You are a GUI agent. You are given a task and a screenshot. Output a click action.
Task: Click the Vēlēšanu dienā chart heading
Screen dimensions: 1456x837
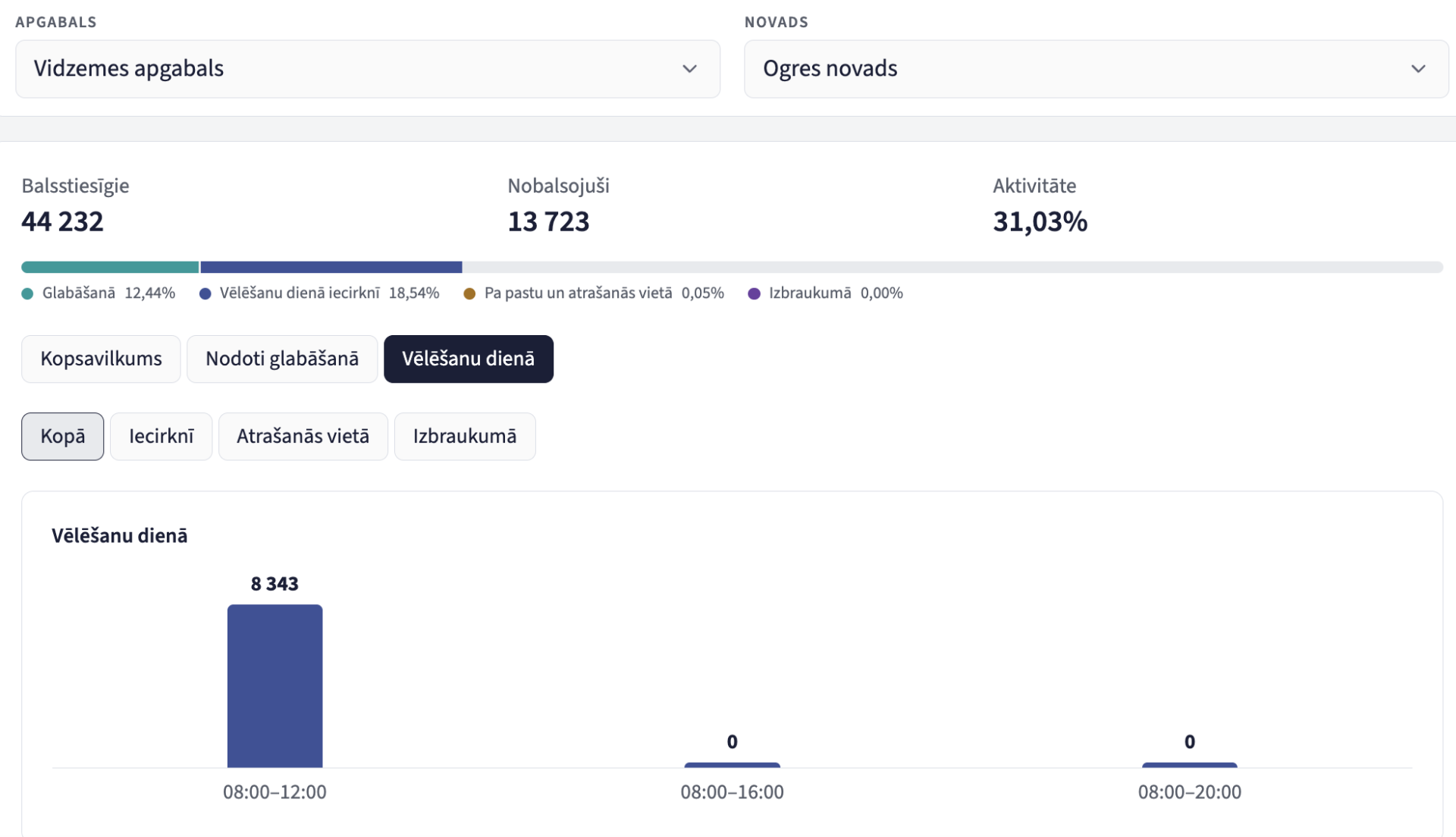[x=120, y=536]
